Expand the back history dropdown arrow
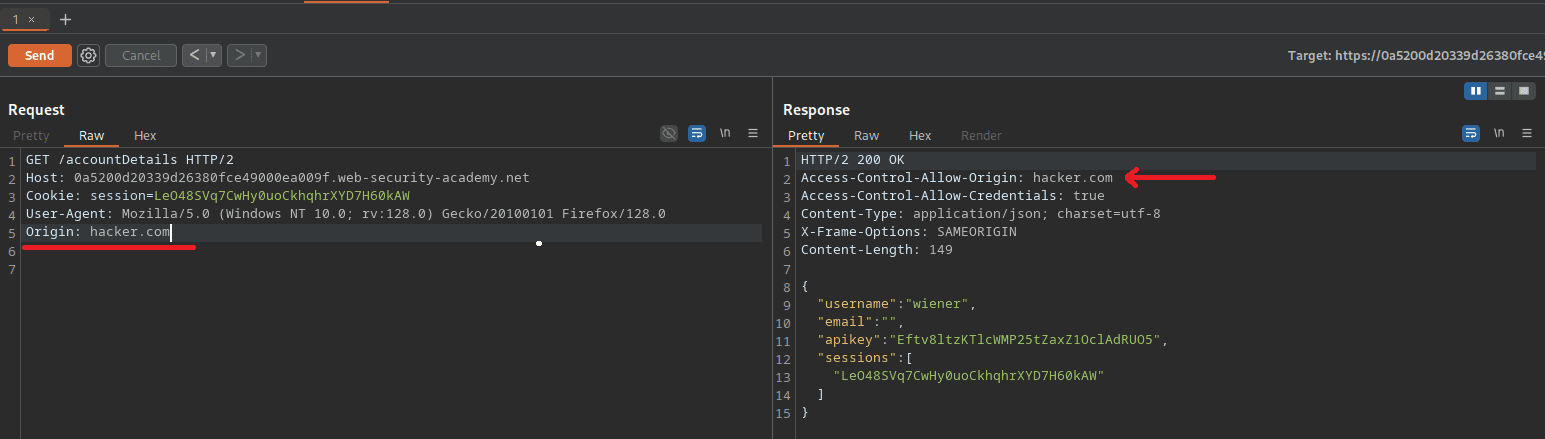 [x=213, y=56]
